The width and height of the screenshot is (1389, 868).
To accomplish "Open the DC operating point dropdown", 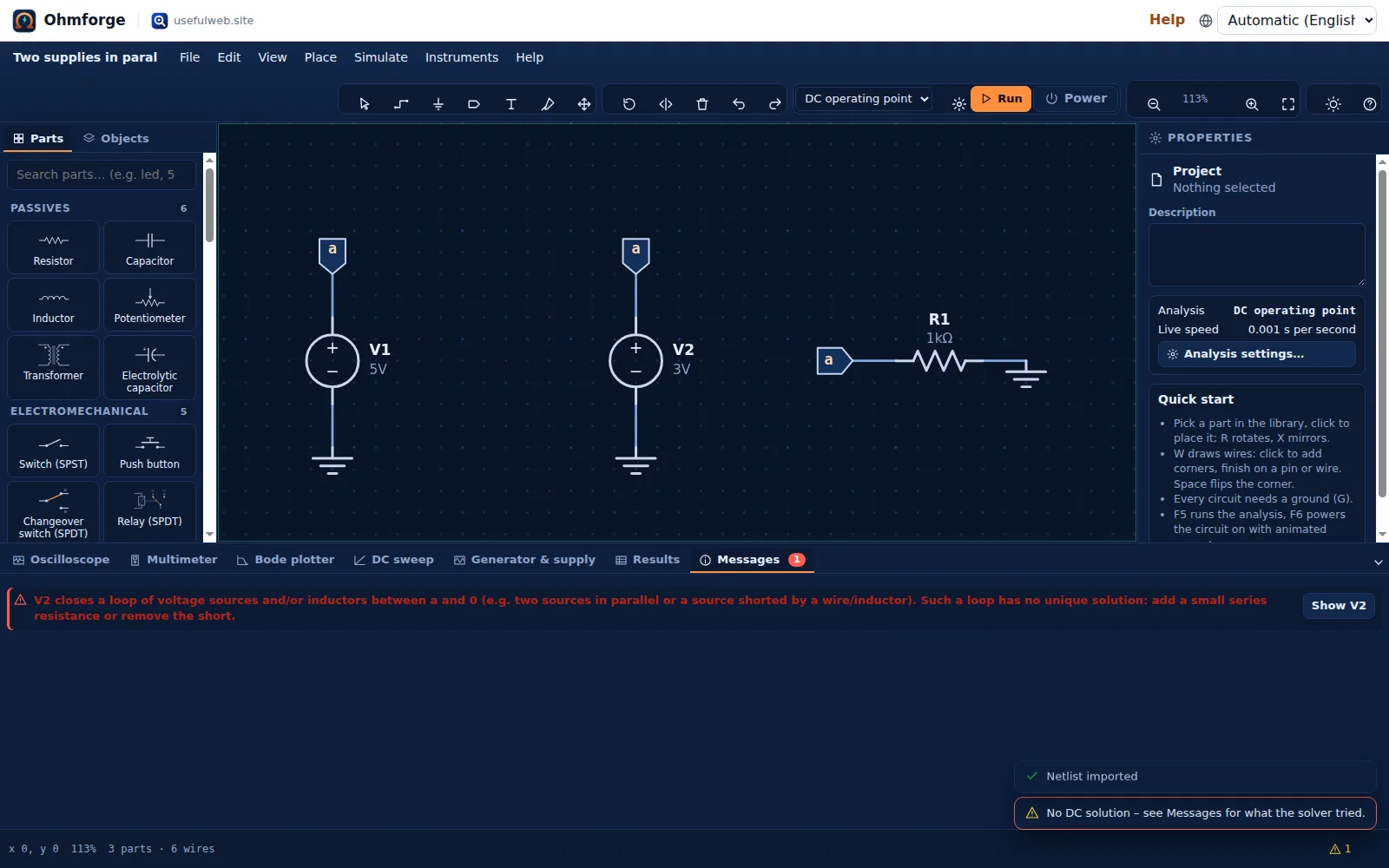I will click(866, 99).
